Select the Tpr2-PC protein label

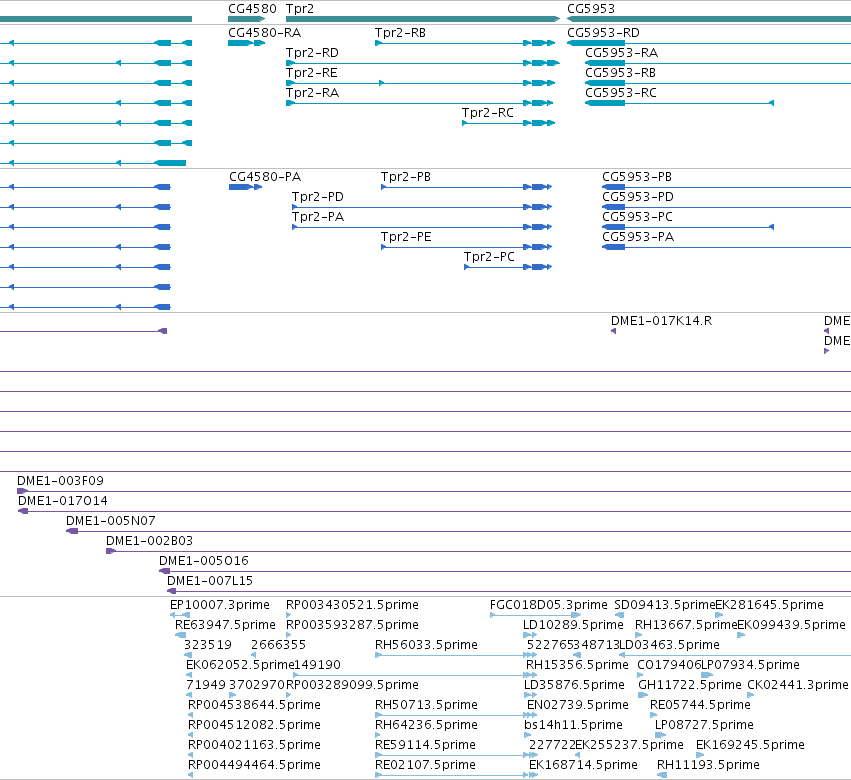tap(489, 257)
